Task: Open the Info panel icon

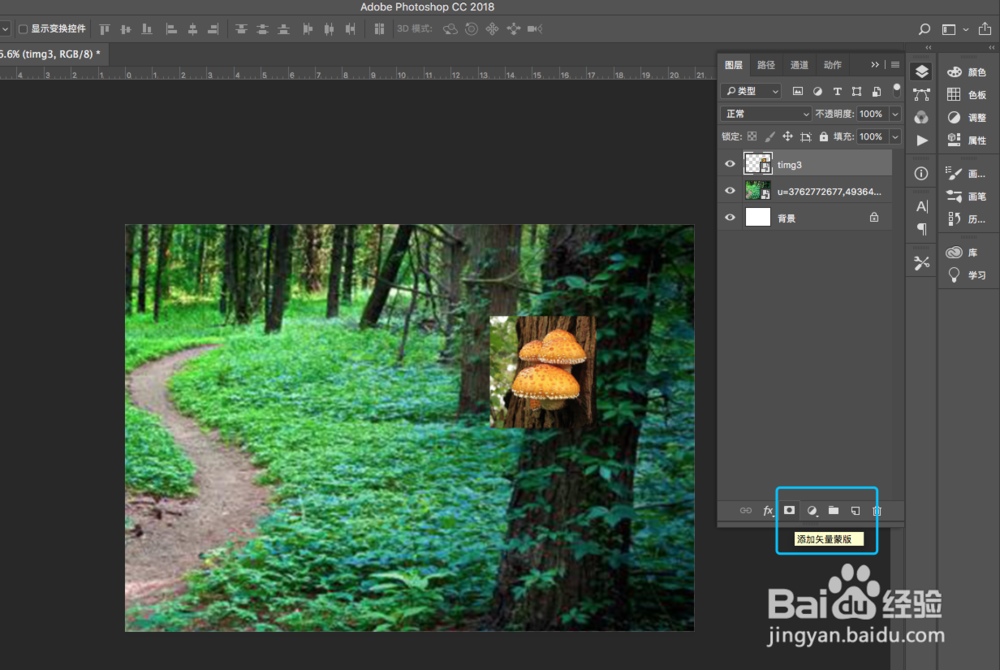Action: tap(922, 173)
